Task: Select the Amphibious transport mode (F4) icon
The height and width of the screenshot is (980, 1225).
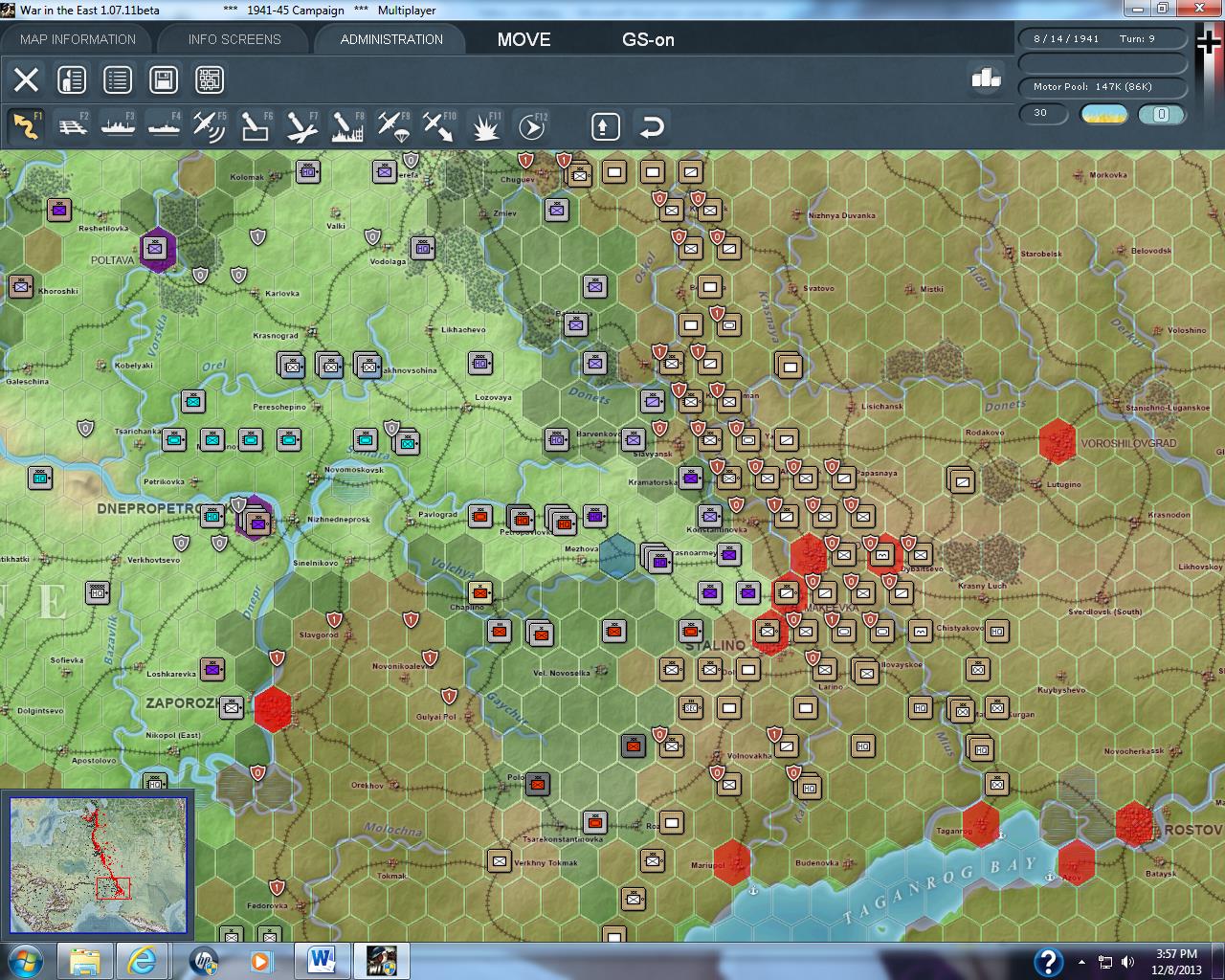Action: click(164, 126)
